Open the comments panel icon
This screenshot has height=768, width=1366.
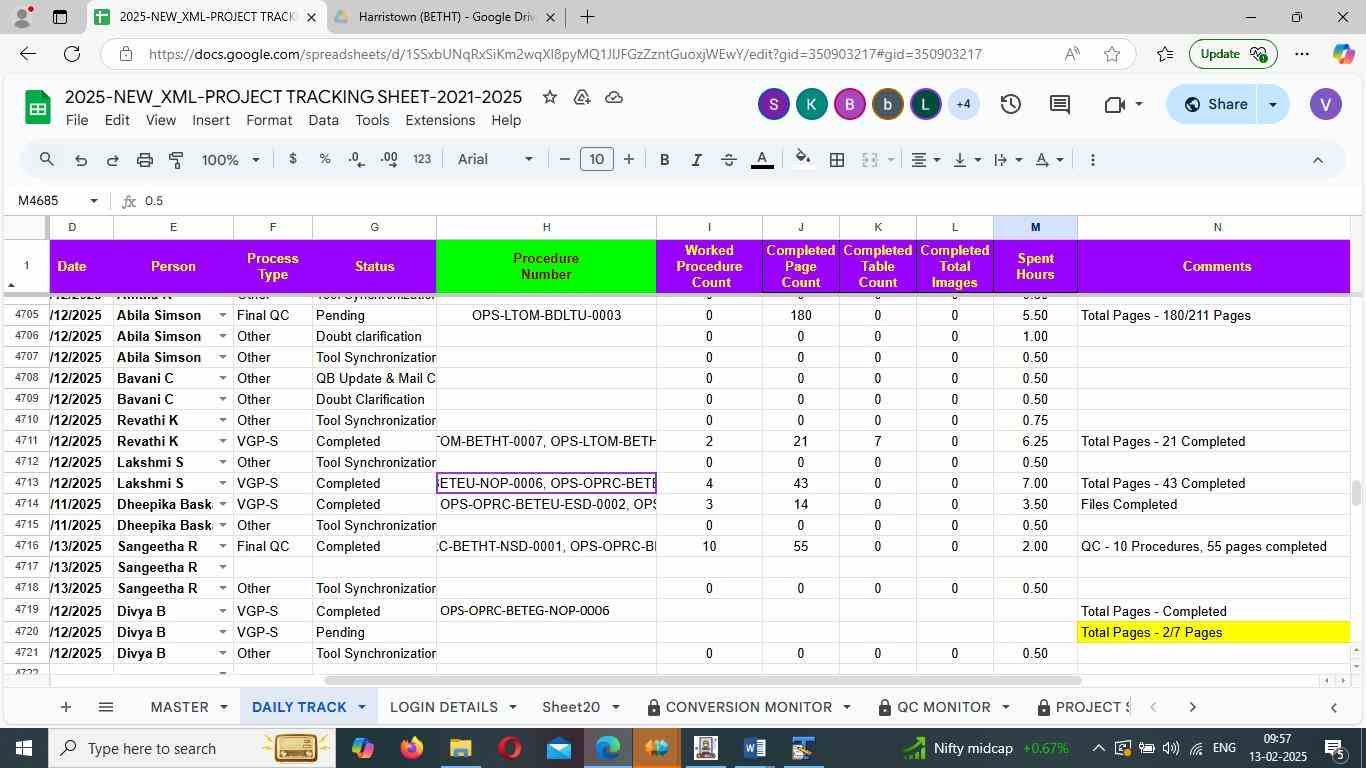[1060, 104]
